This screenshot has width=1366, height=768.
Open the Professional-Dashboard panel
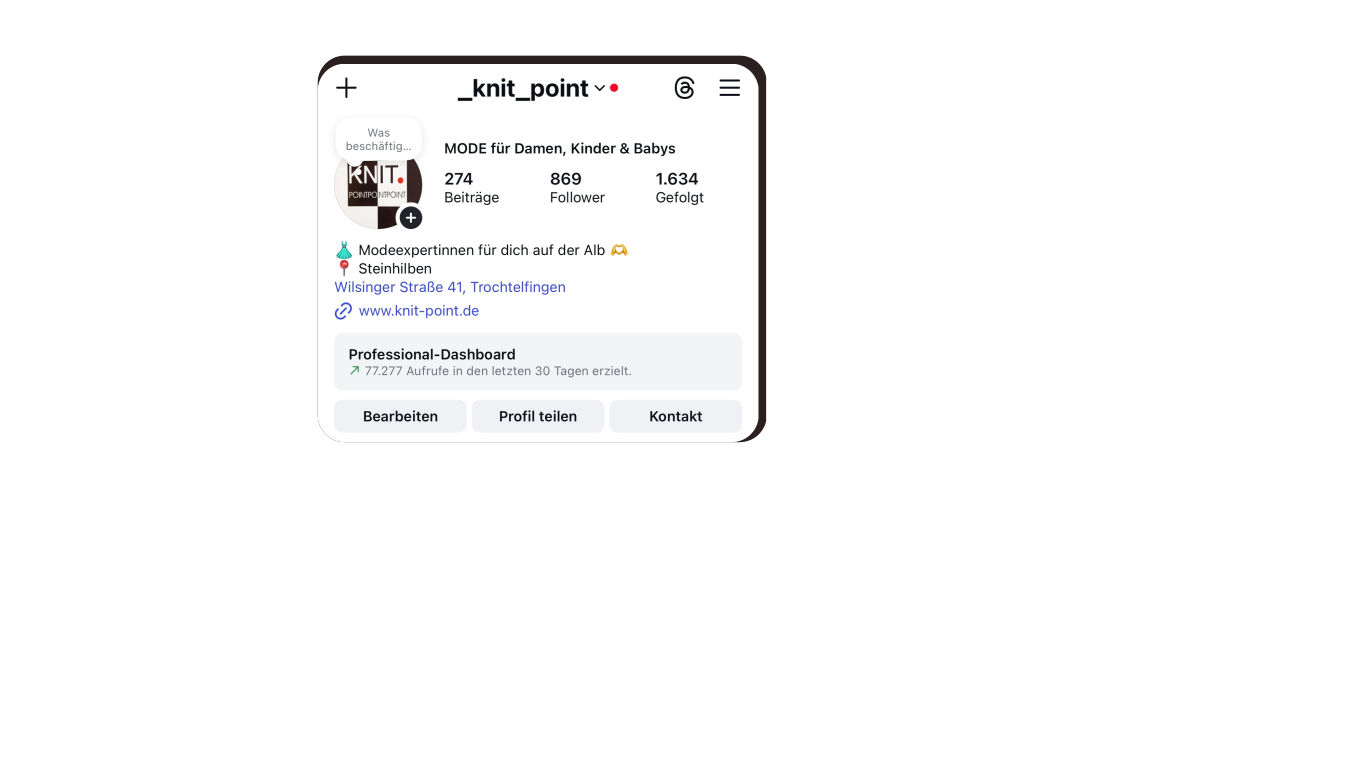(538, 362)
